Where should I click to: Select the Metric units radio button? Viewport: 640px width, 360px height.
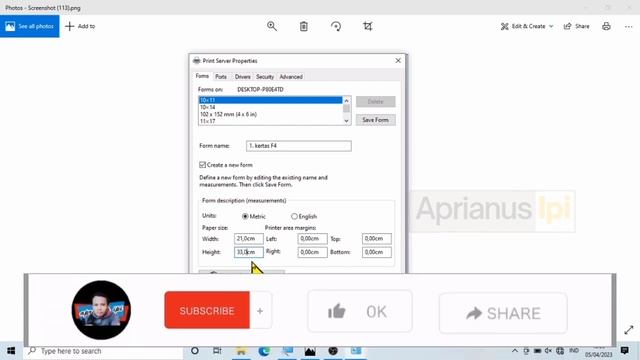[x=245, y=216]
